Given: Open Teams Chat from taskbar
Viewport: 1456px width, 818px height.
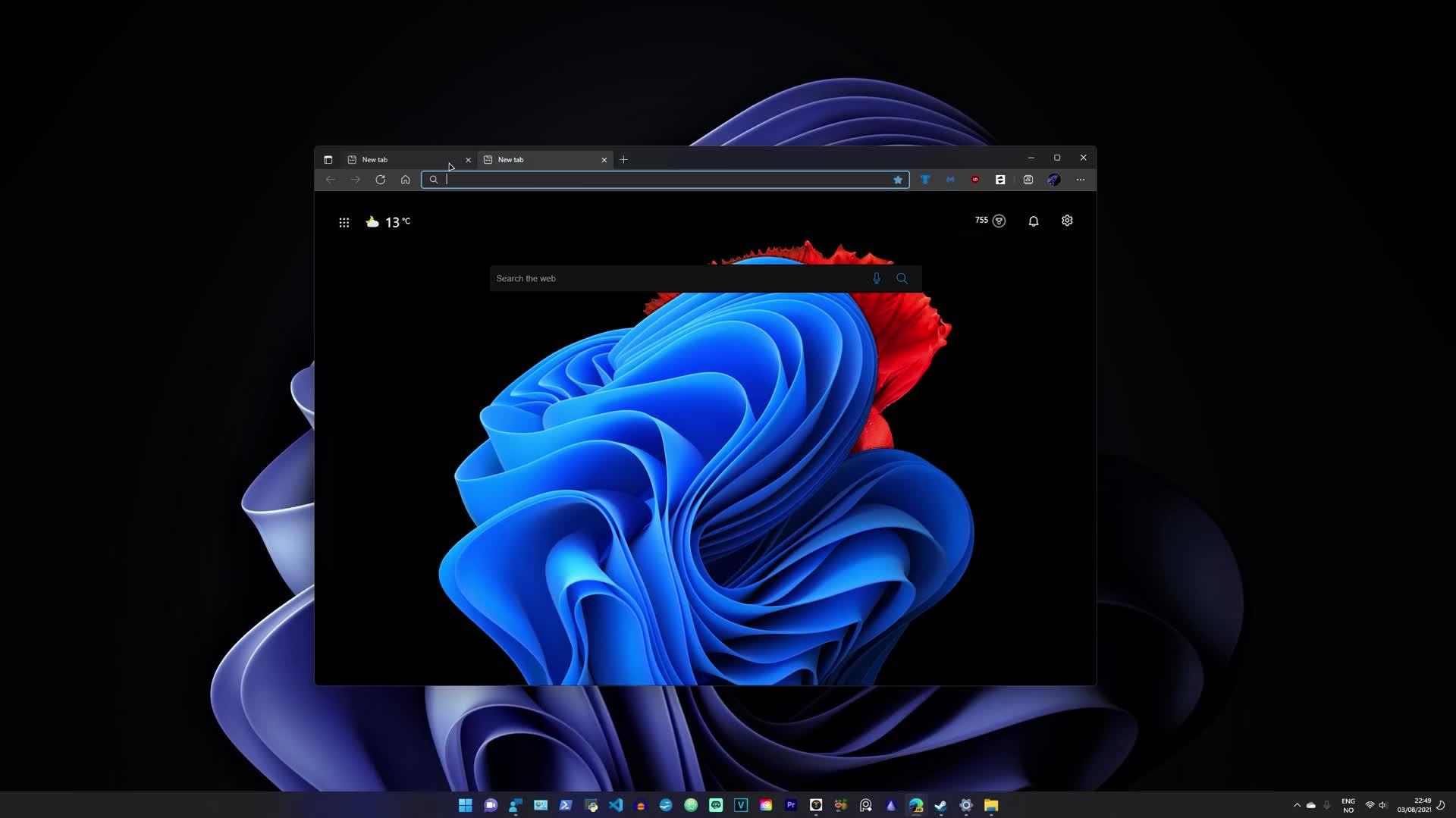Looking at the screenshot, I should click(x=491, y=805).
